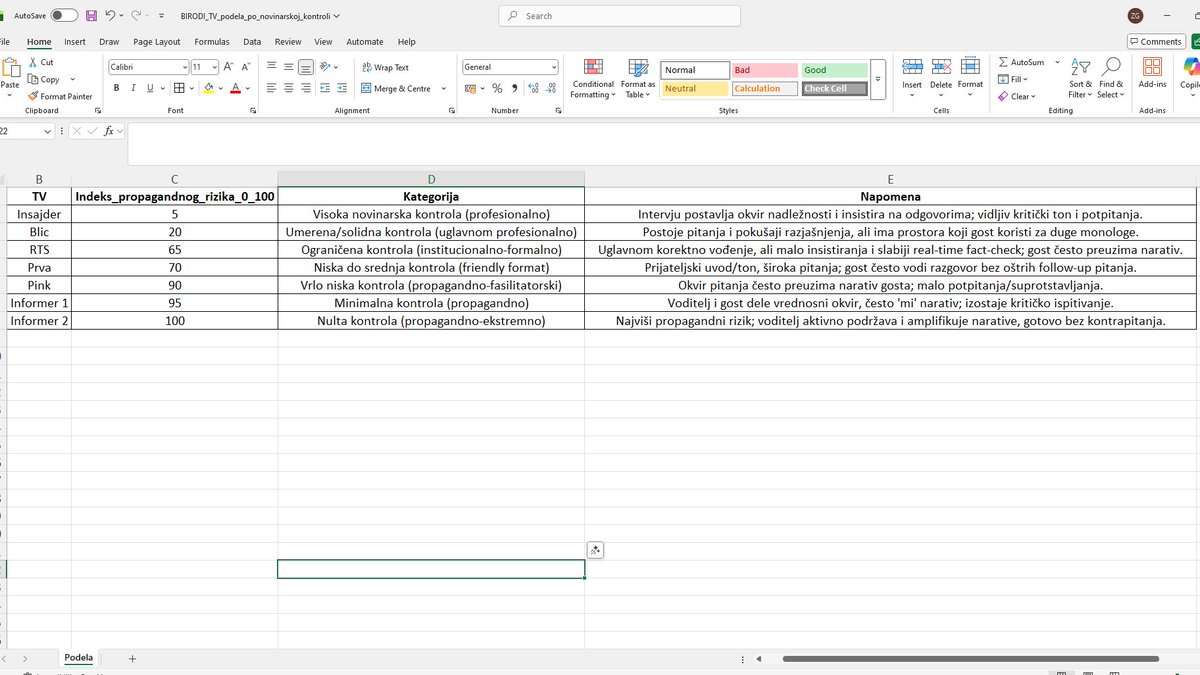Image resolution: width=1200 pixels, height=675 pixels.
Task: Open the Review tab
Action: click(288, 42)
